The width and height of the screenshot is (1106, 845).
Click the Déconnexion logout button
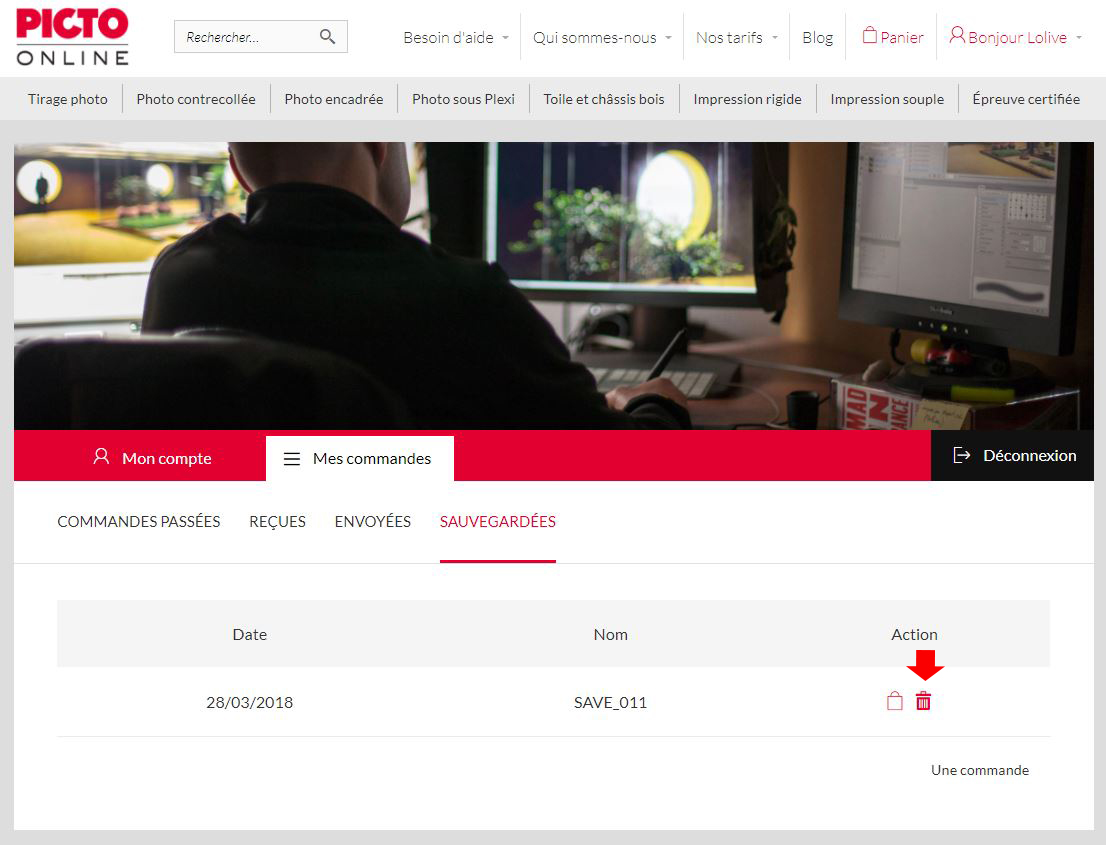pos(1013,456)
